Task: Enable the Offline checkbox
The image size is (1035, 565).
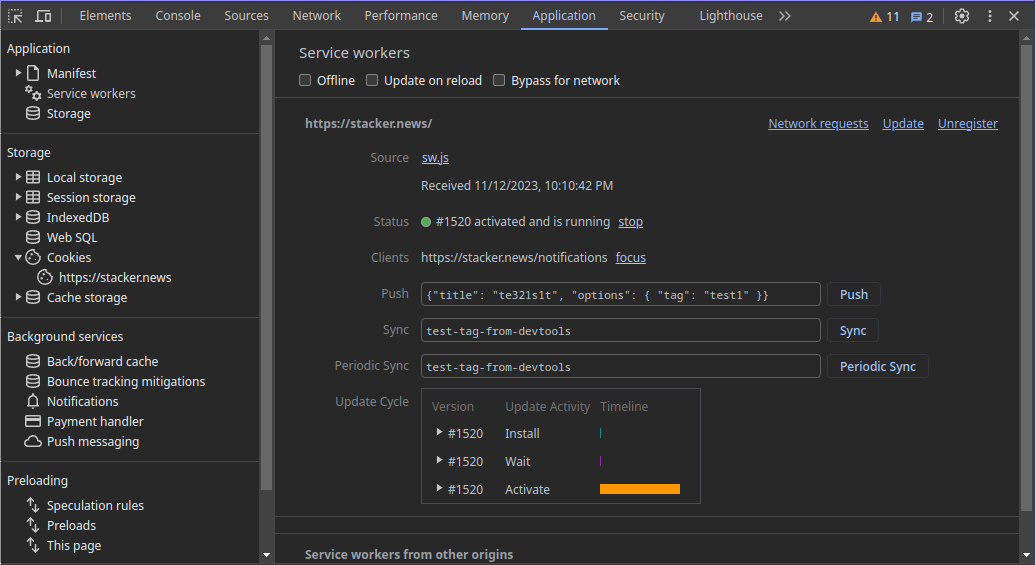Action: (306, 80)
